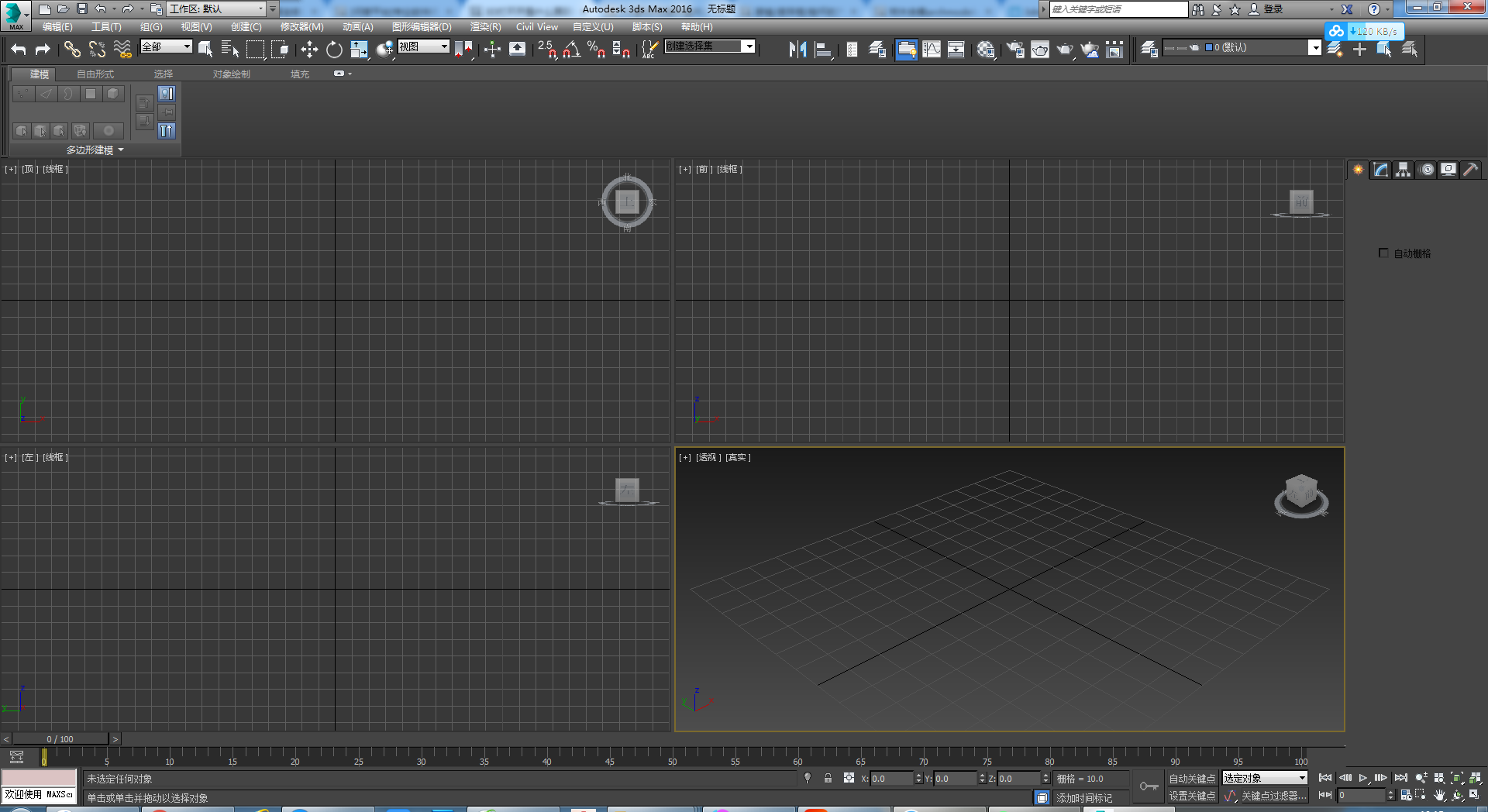Open the 编辑(E) menu
The image size is (1488, 812).
(x=57, y=27)
